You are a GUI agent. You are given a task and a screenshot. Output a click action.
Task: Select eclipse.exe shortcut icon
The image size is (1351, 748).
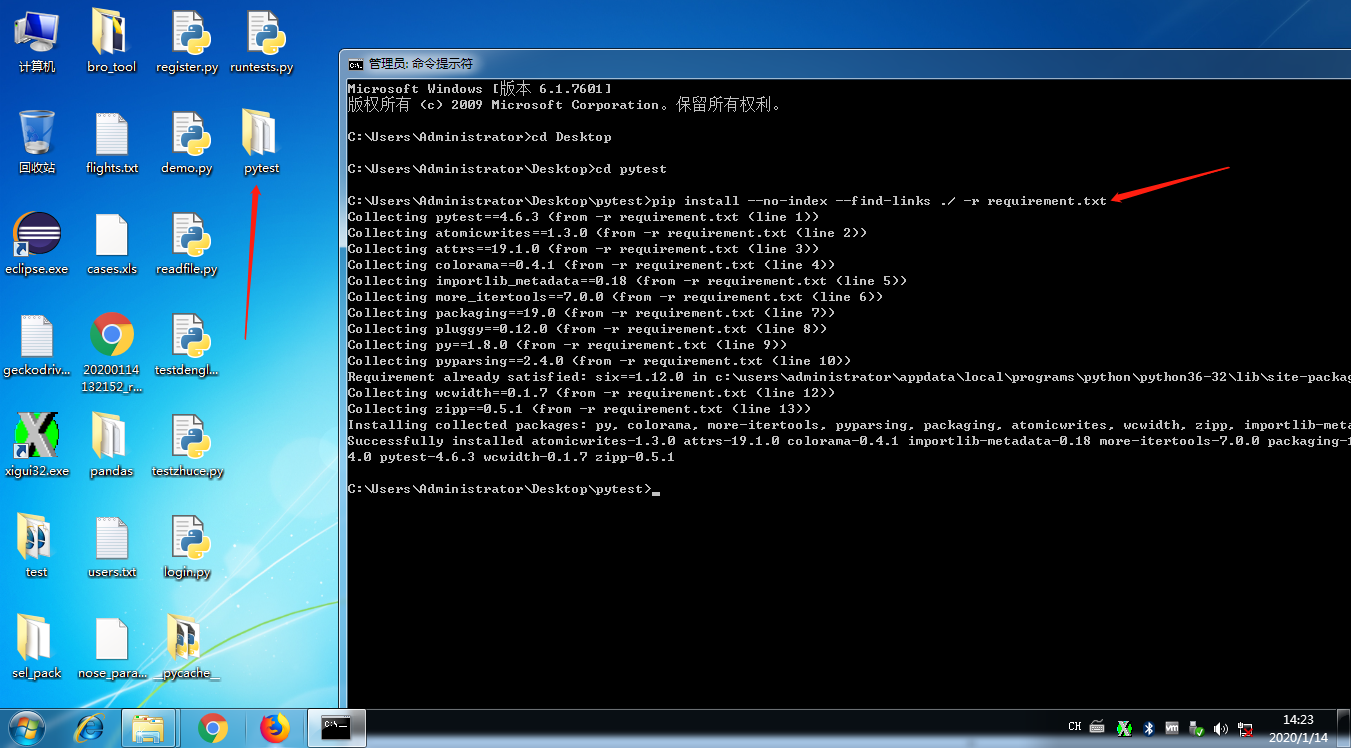click(x=36, y=242)
